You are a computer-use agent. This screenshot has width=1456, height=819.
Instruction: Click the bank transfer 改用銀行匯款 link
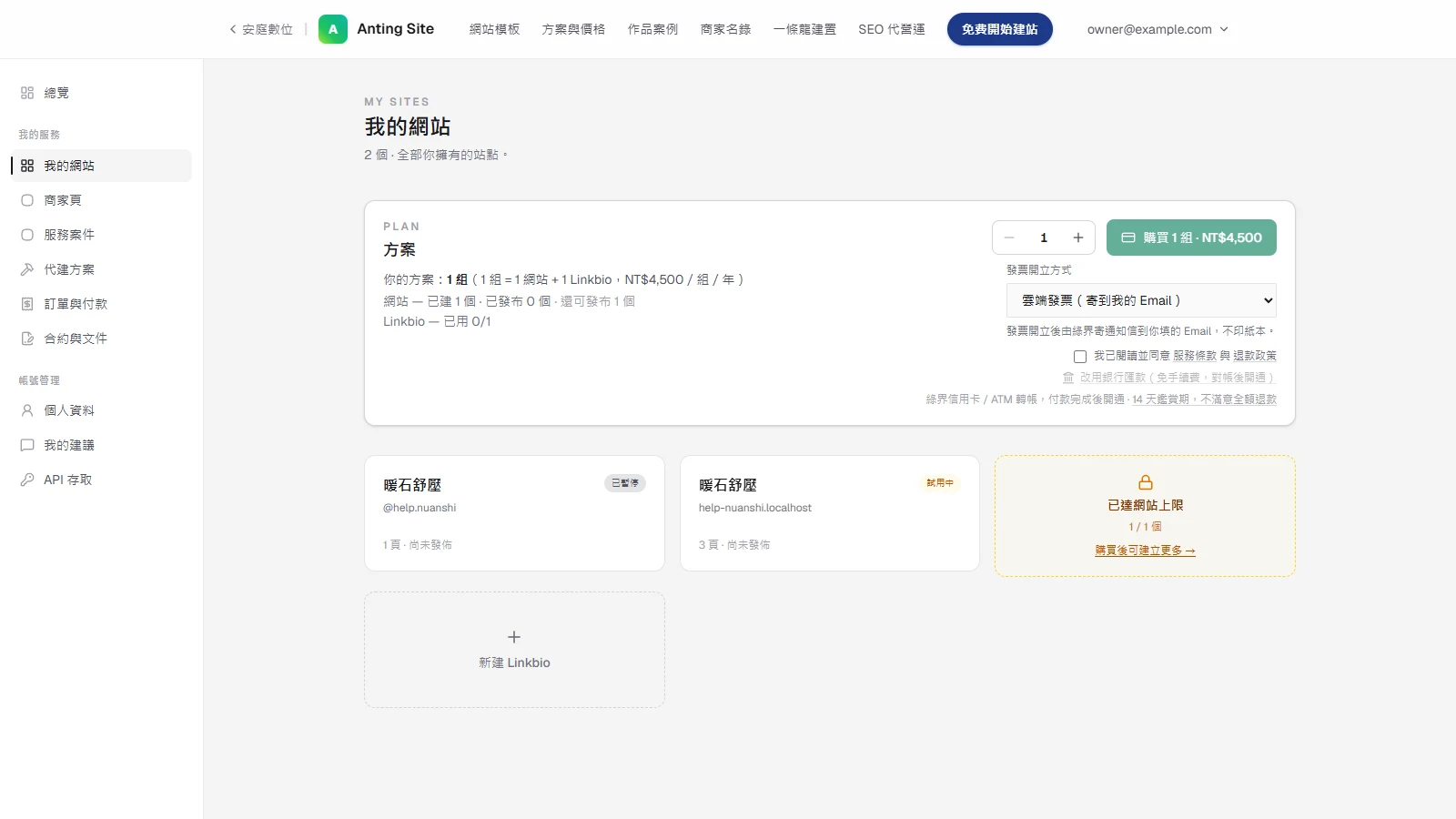(1169, 377)
